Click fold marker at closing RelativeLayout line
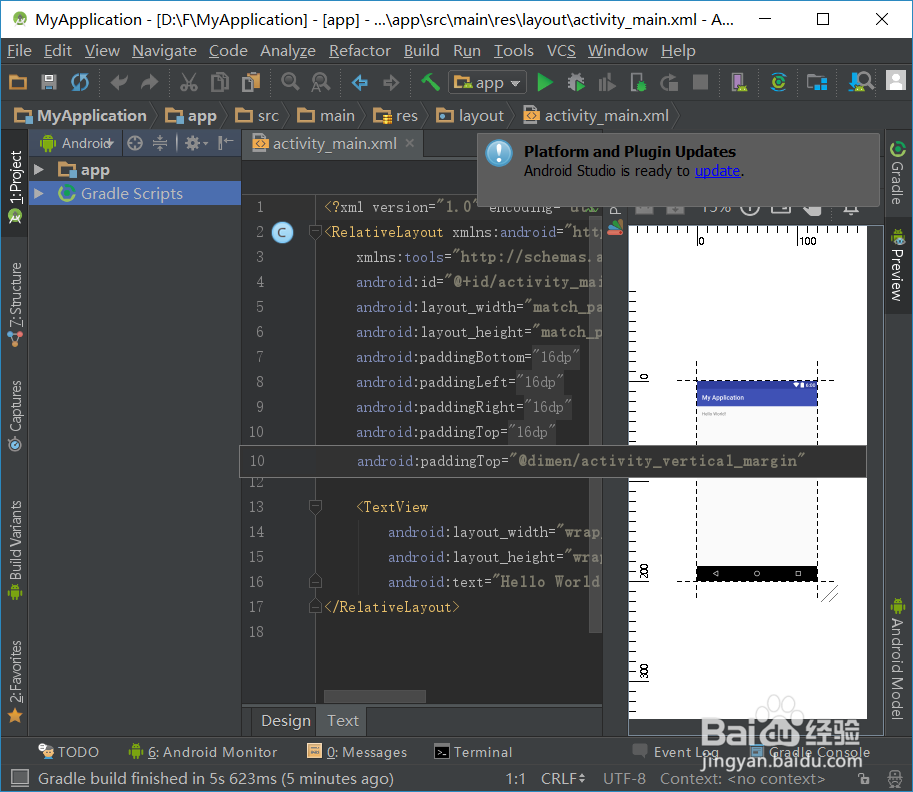 315,607
